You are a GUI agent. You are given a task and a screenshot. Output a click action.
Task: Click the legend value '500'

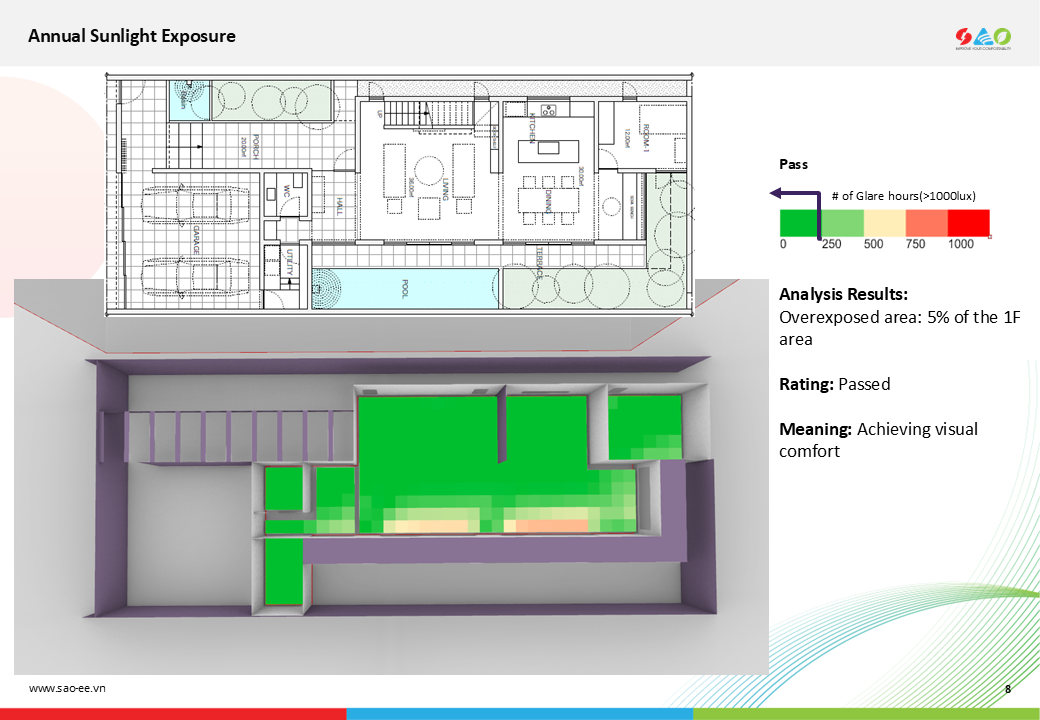pos(874,244)
